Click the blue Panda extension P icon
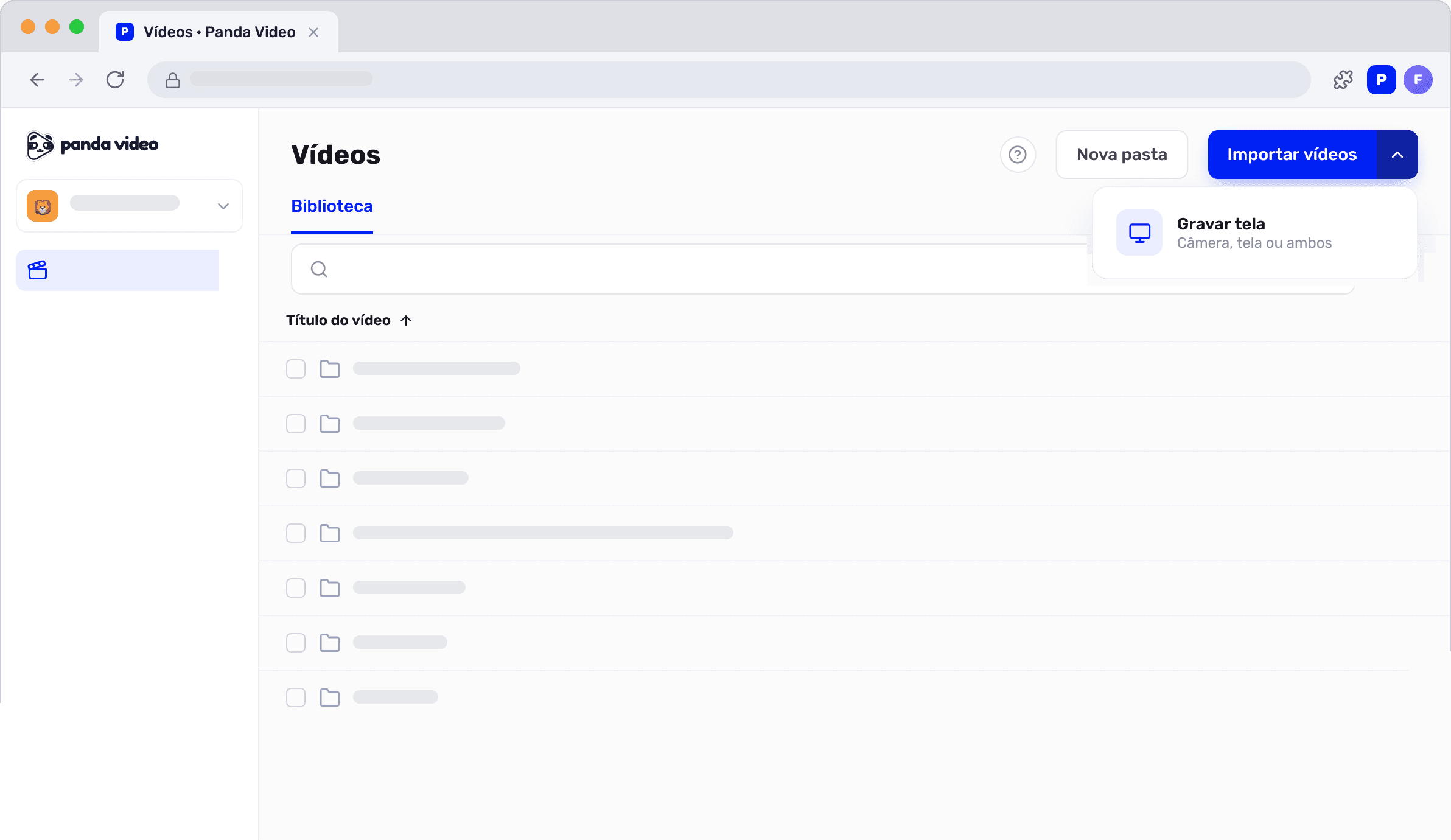Image resolution: width=1451 pixels, height=840 pixels. click(x=1382, y=80)
